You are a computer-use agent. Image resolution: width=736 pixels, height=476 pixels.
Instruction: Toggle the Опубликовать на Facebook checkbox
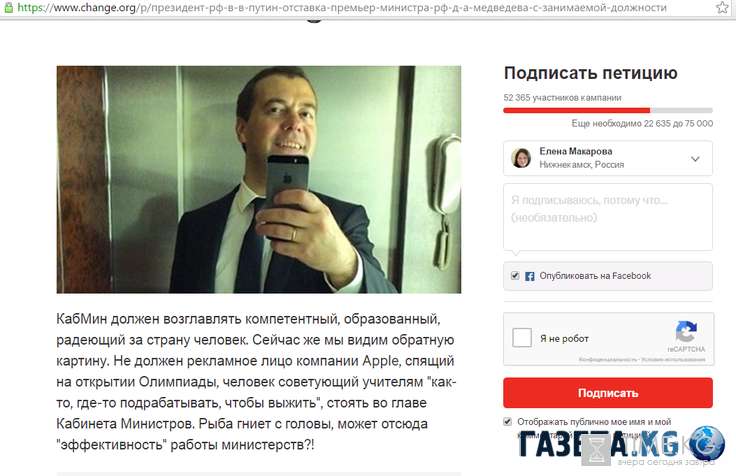tap(515, 276)
